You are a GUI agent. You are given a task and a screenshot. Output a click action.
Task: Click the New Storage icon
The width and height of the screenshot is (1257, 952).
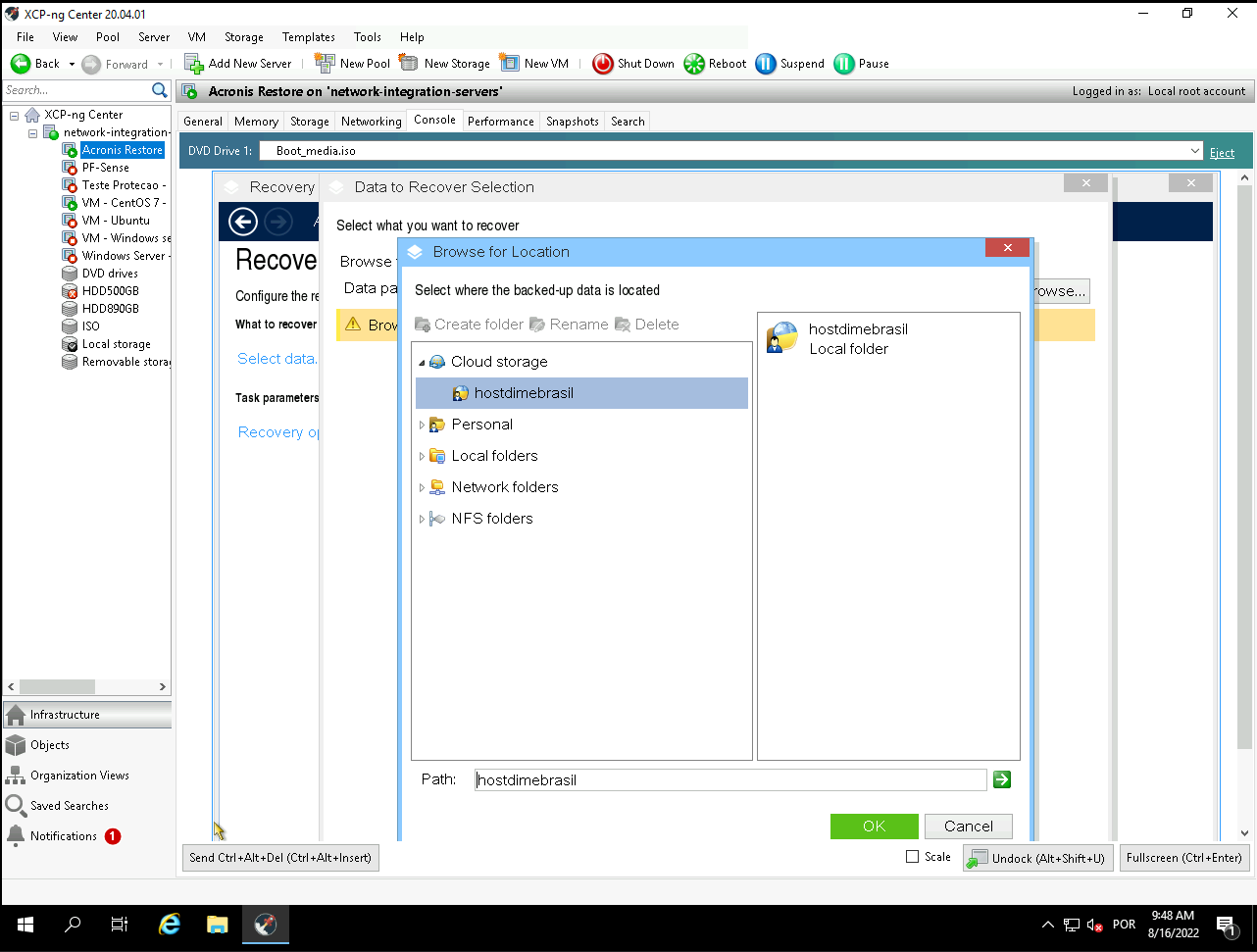[x=409, y=64]
